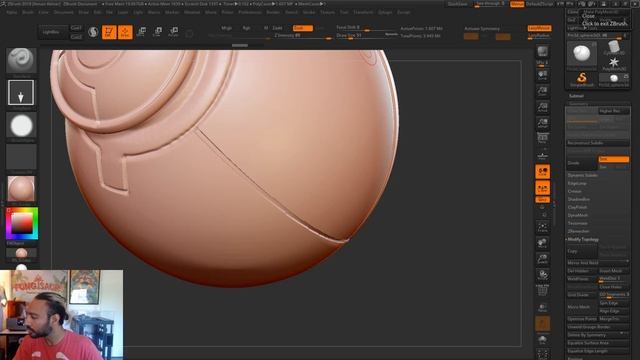
Task: Click the Move view icon below Frame
Action: (542, 243)
